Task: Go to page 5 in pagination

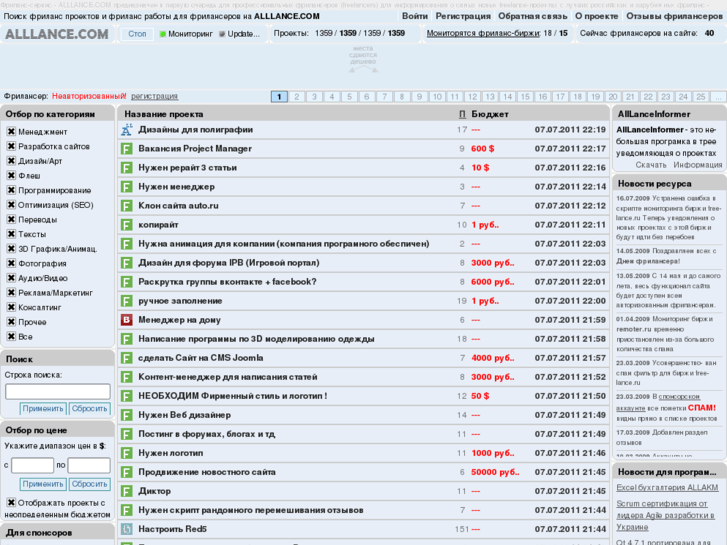Action: [x=349, y=97]
